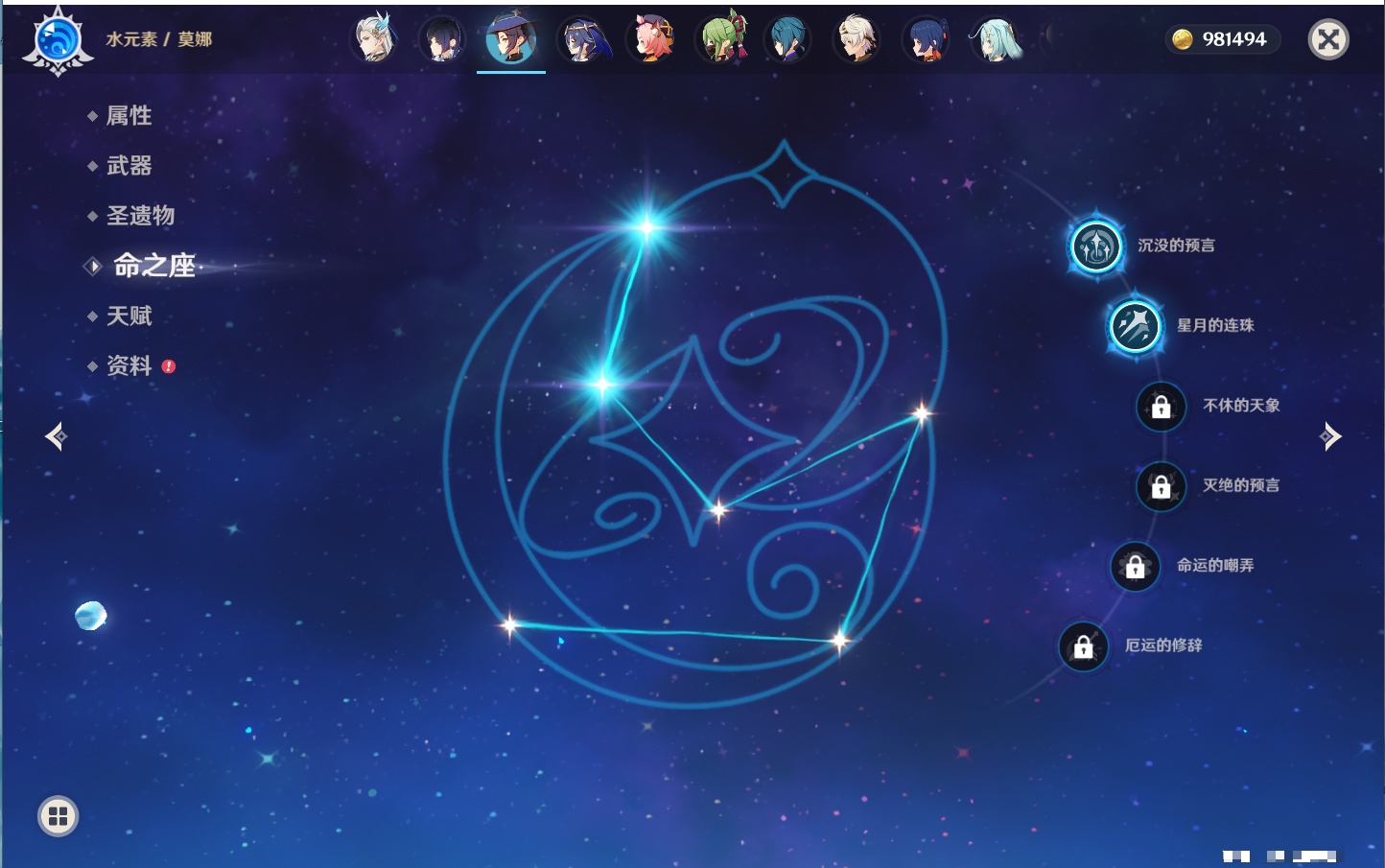Viewport: 1385px width, 868px height.
Task: Select Mona's witch-hat avatar
Action: click(511, 39)
